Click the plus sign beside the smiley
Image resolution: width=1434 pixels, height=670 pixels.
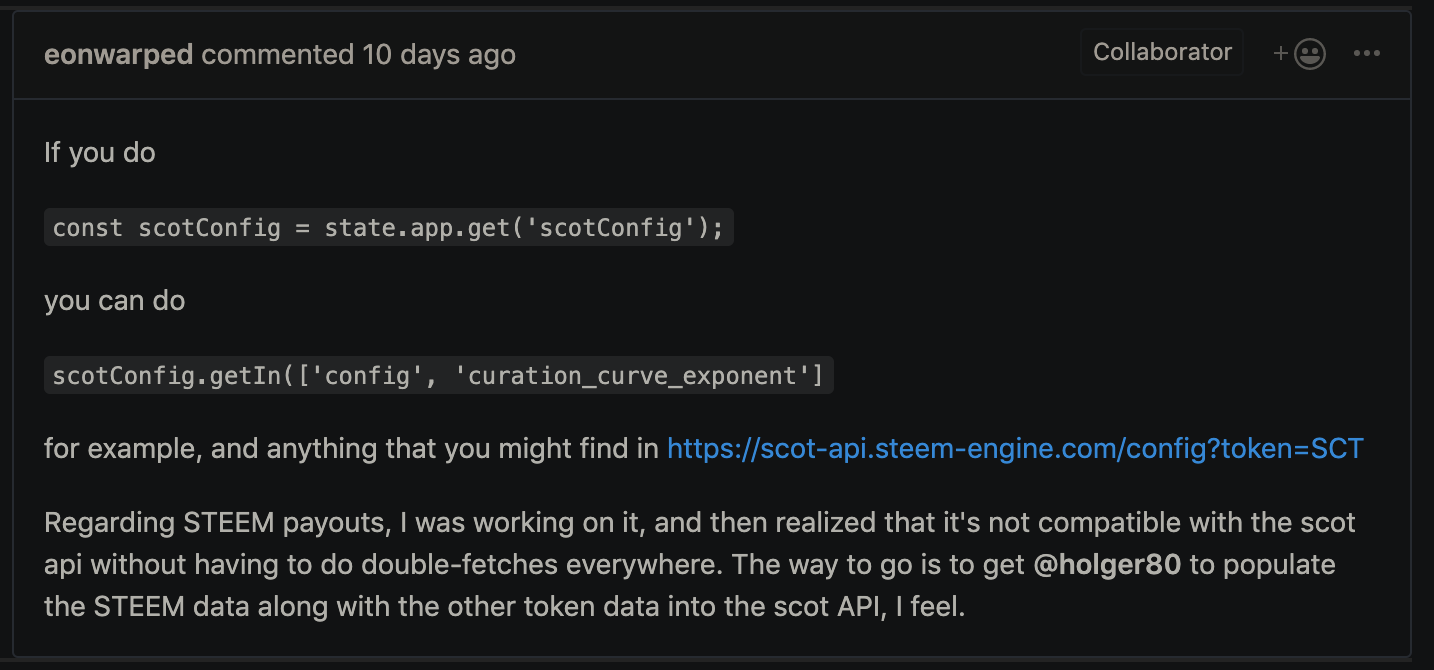point(1280,54)
